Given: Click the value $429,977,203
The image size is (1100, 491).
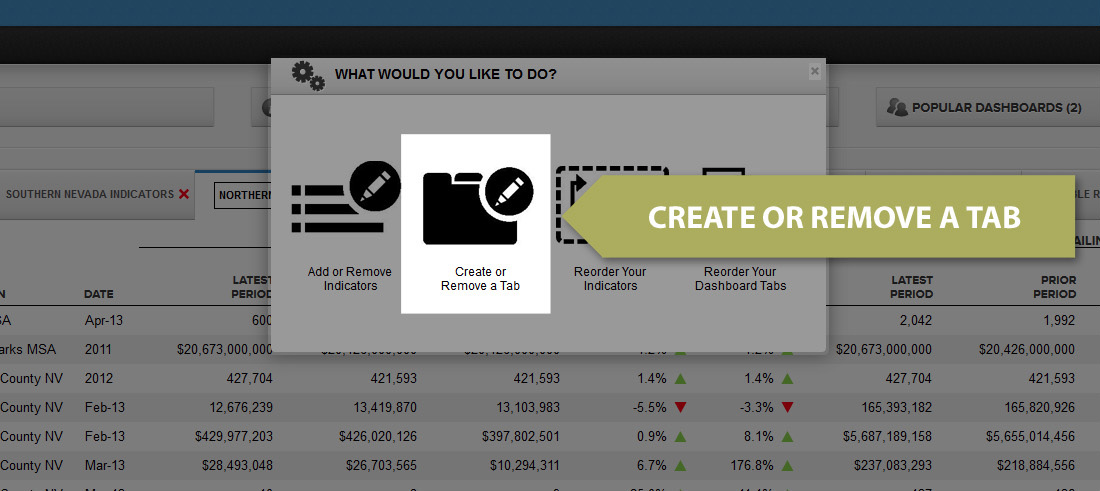Looking at the screenshot, I should pos(234,436).
